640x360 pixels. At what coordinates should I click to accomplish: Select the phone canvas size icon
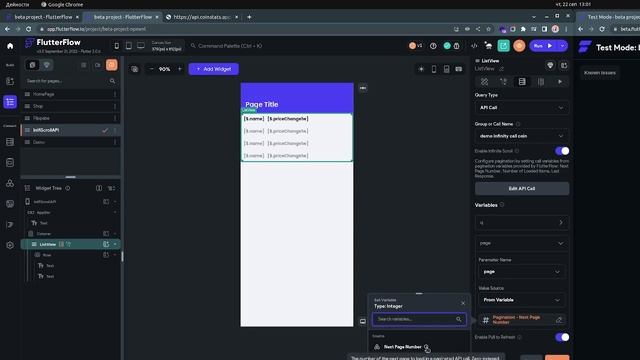(x=117, y=46)
